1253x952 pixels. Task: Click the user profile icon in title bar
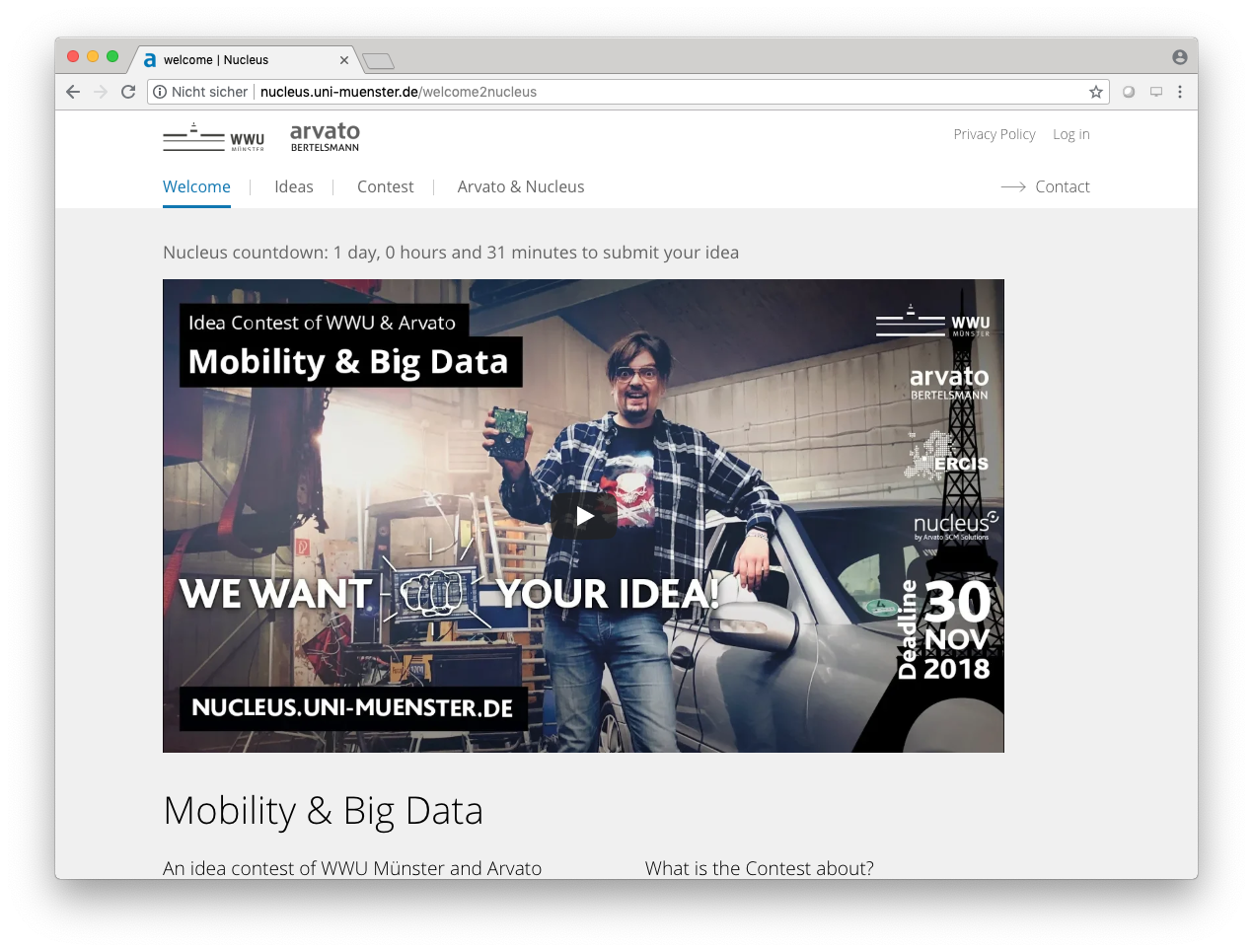click(x=1179, y=57)
